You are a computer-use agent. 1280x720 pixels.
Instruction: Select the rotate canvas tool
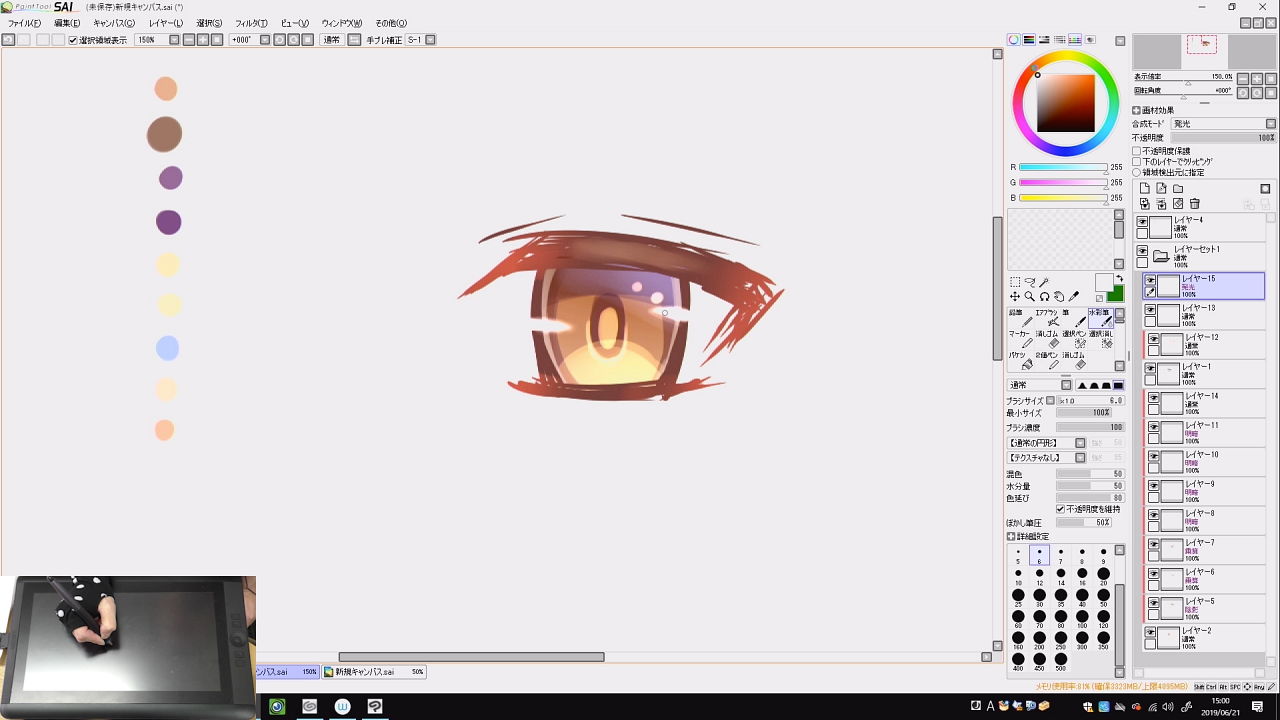click(1044, 297)
